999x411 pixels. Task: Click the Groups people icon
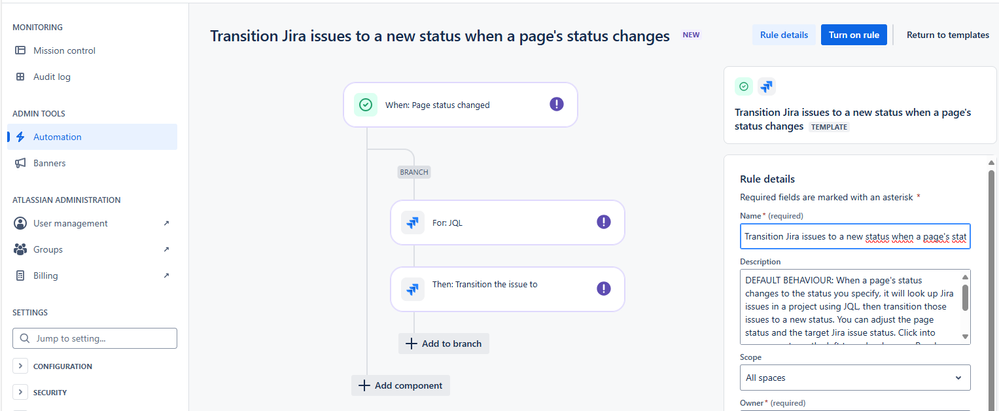(x=21, y=249)
